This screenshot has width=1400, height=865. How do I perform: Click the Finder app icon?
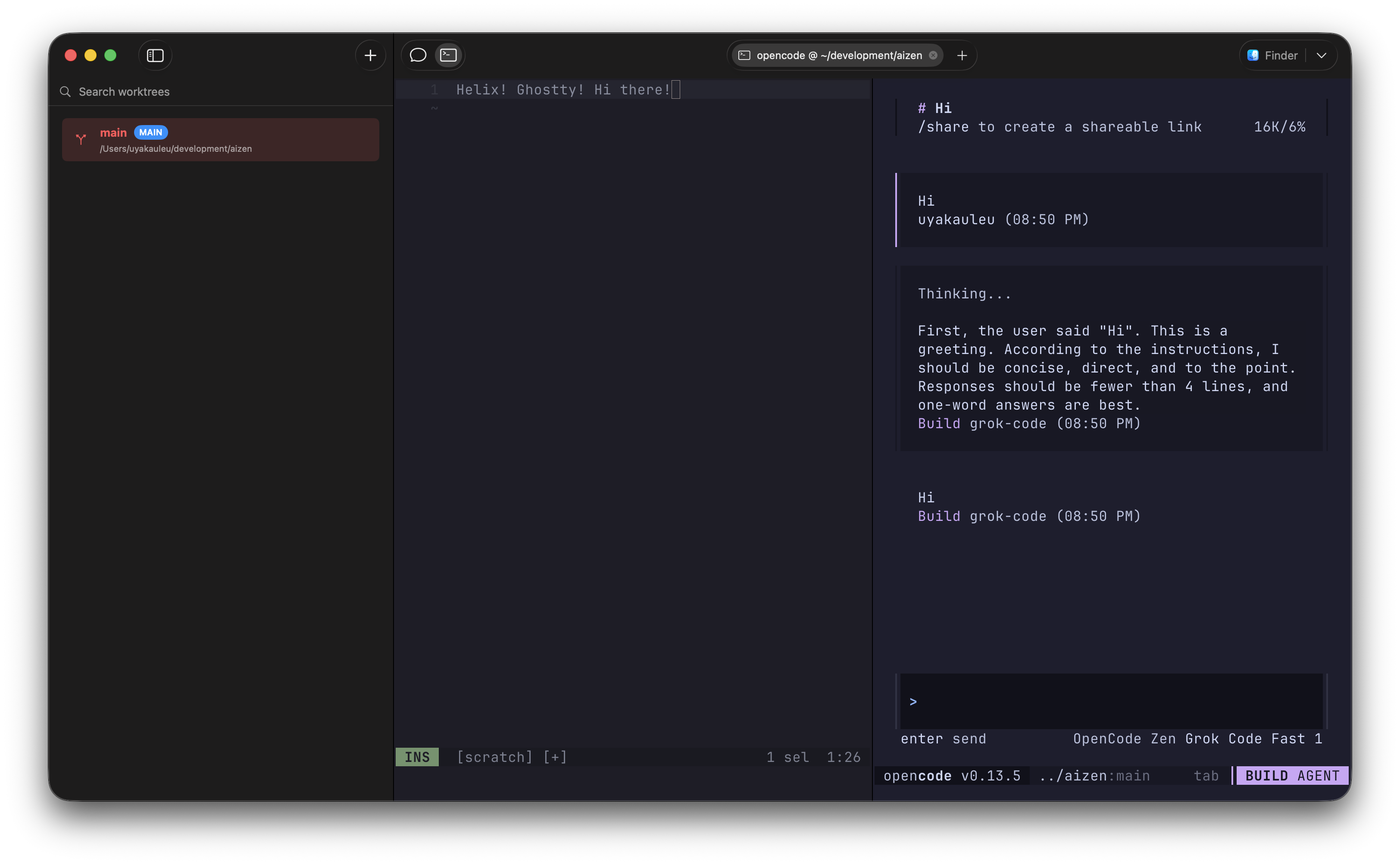click(1253, 56)
